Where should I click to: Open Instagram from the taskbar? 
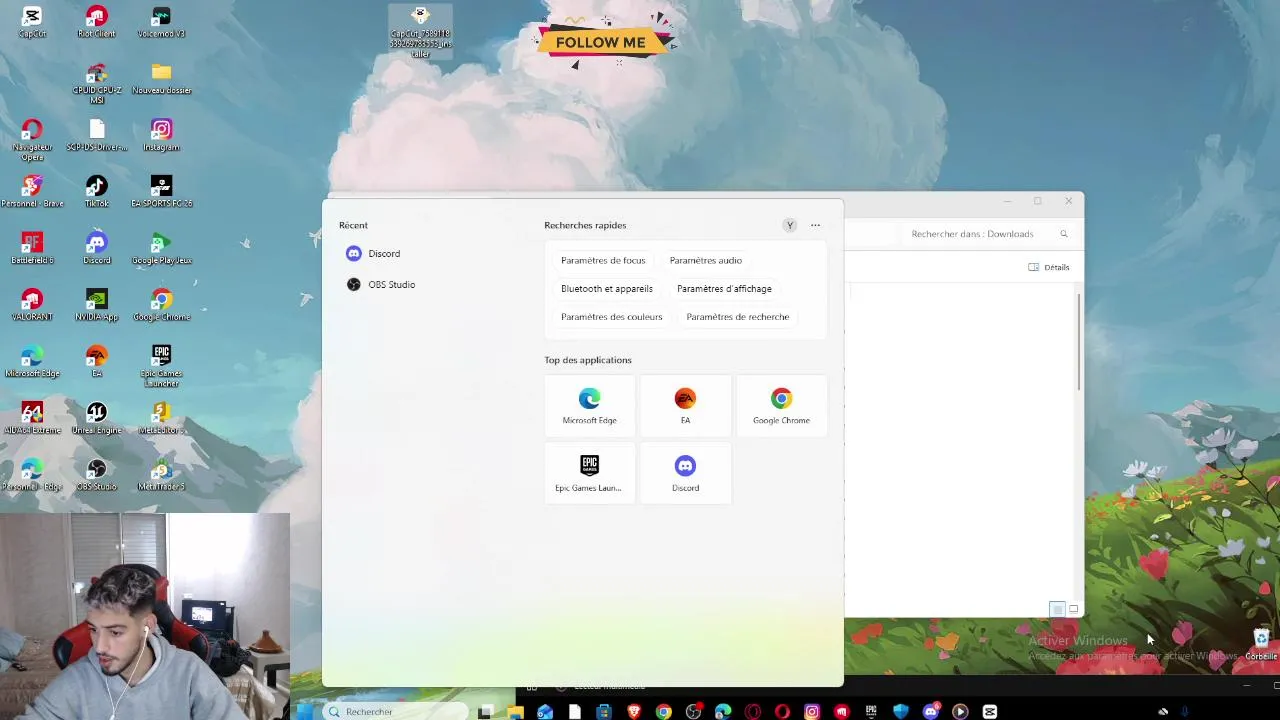click(x=812, y=711)
